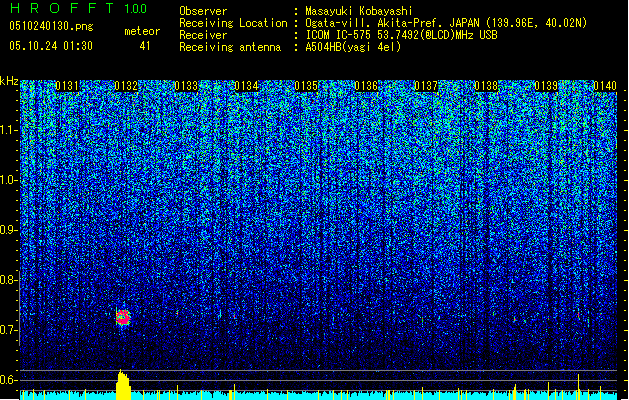Click the 0139 time marker
This screenshot has width=629, height=400.
point(546,86)
